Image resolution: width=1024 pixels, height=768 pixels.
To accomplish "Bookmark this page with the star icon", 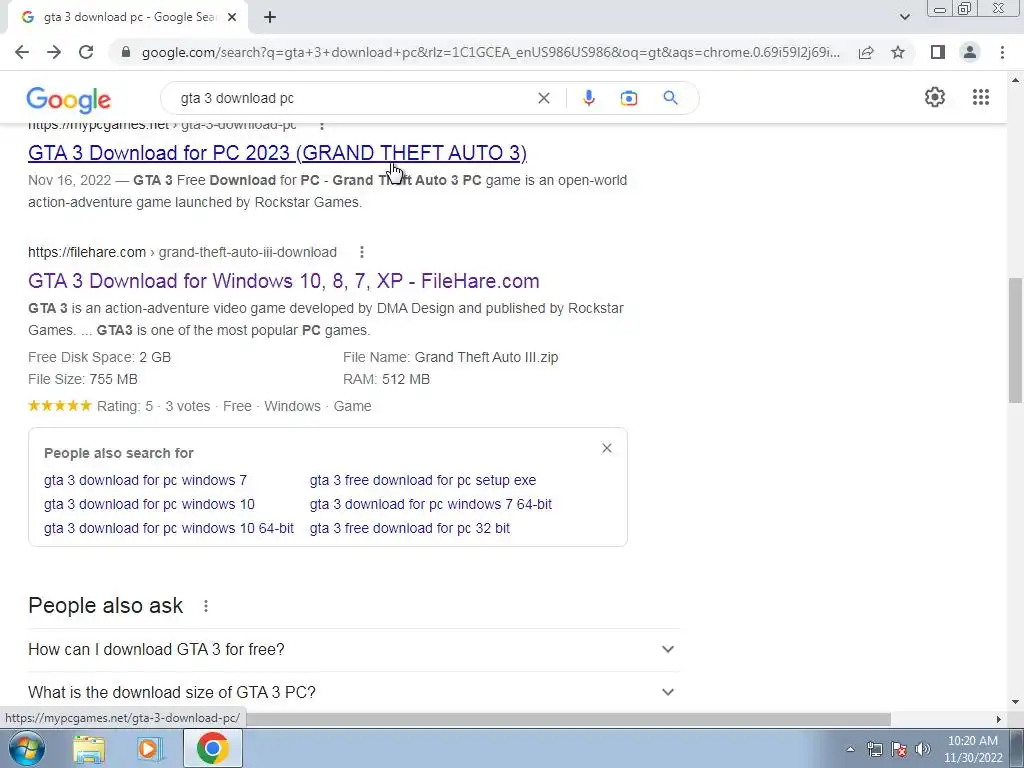I will (898, 52).
